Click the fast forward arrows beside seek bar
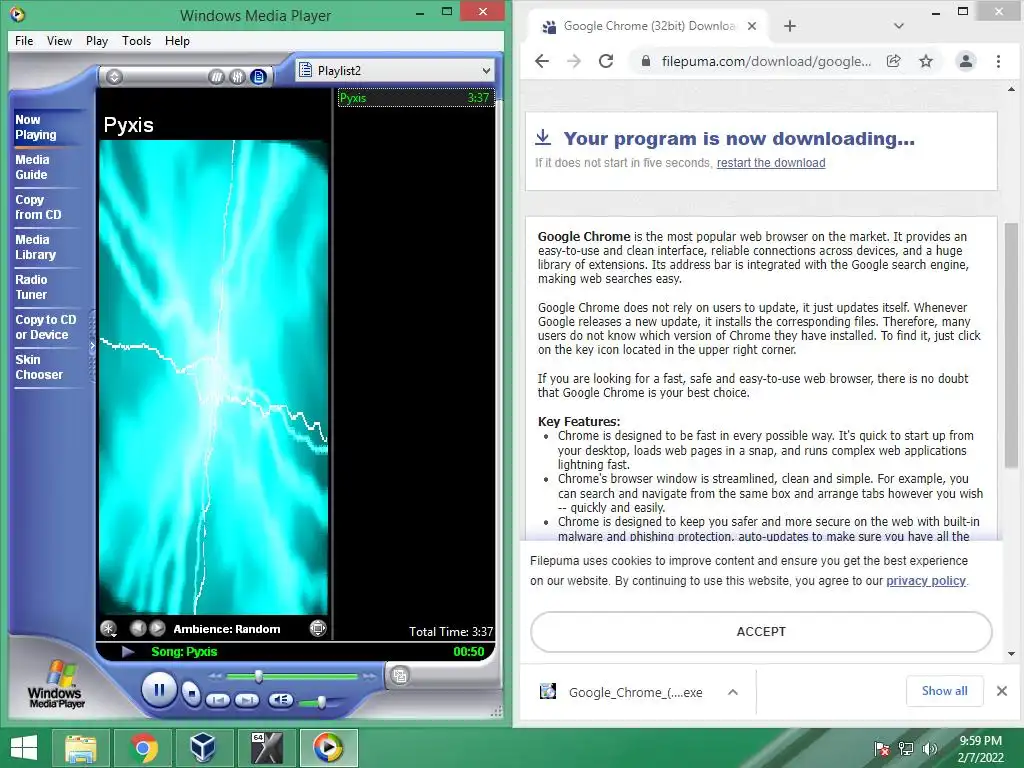The width and height of the screenshot is (1024, 768). tap(370, 677)
